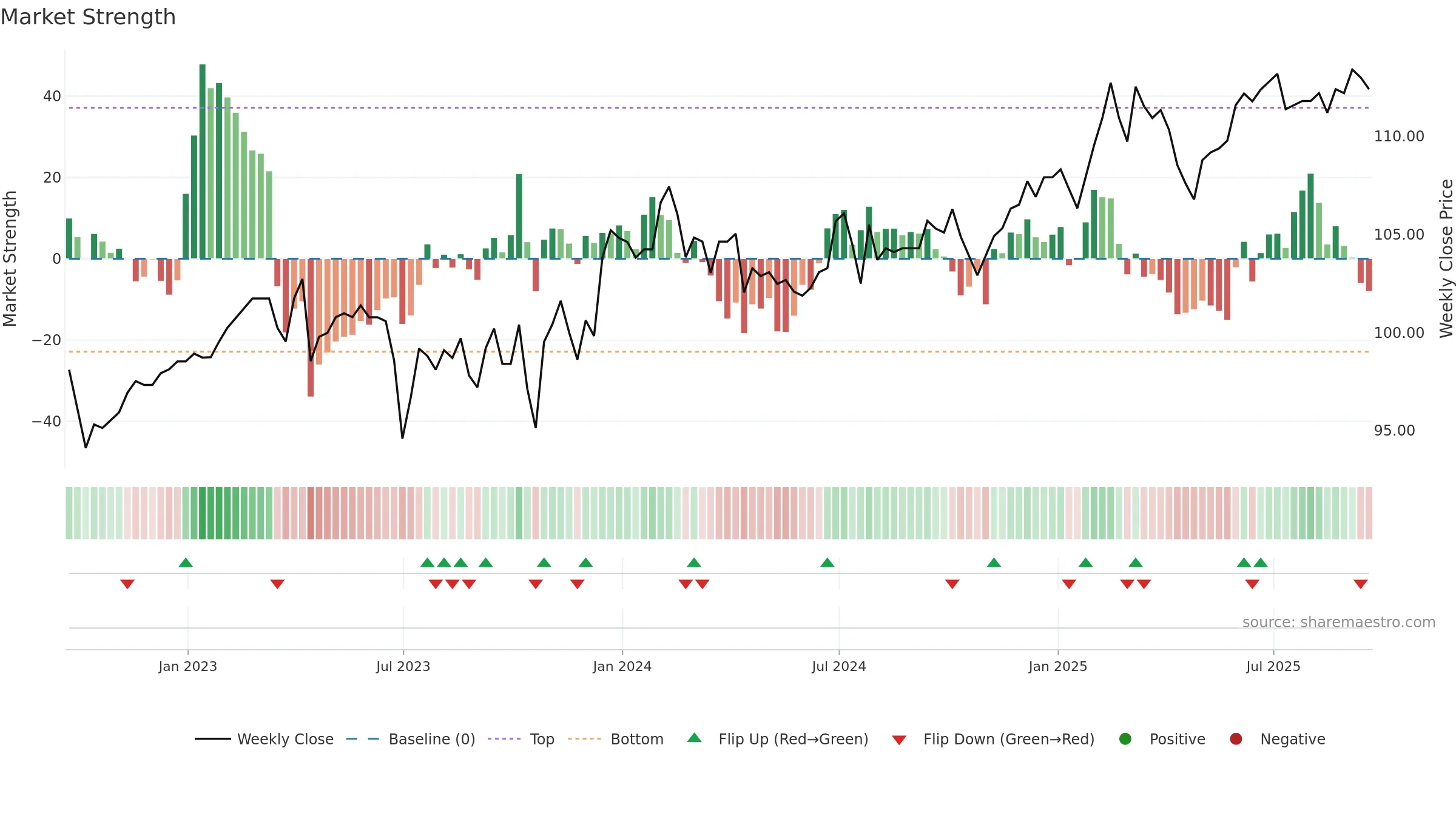Click the −20 tick on strength axis

click(x=46, y=340)
